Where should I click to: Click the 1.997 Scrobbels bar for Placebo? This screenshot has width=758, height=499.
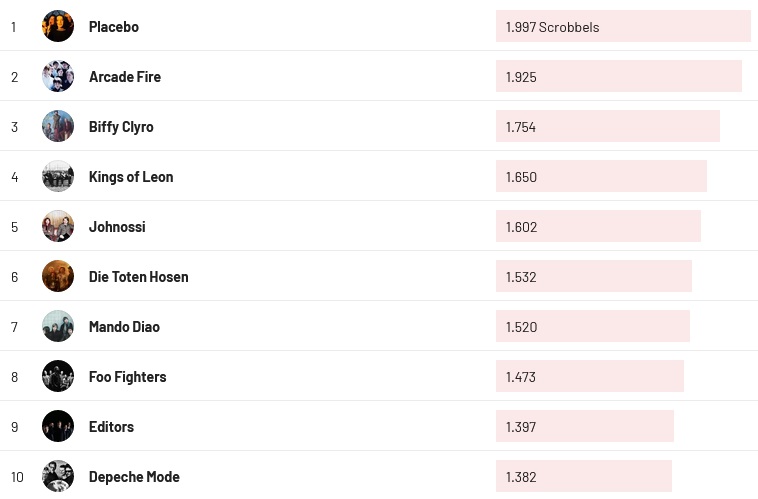[623, 27]
